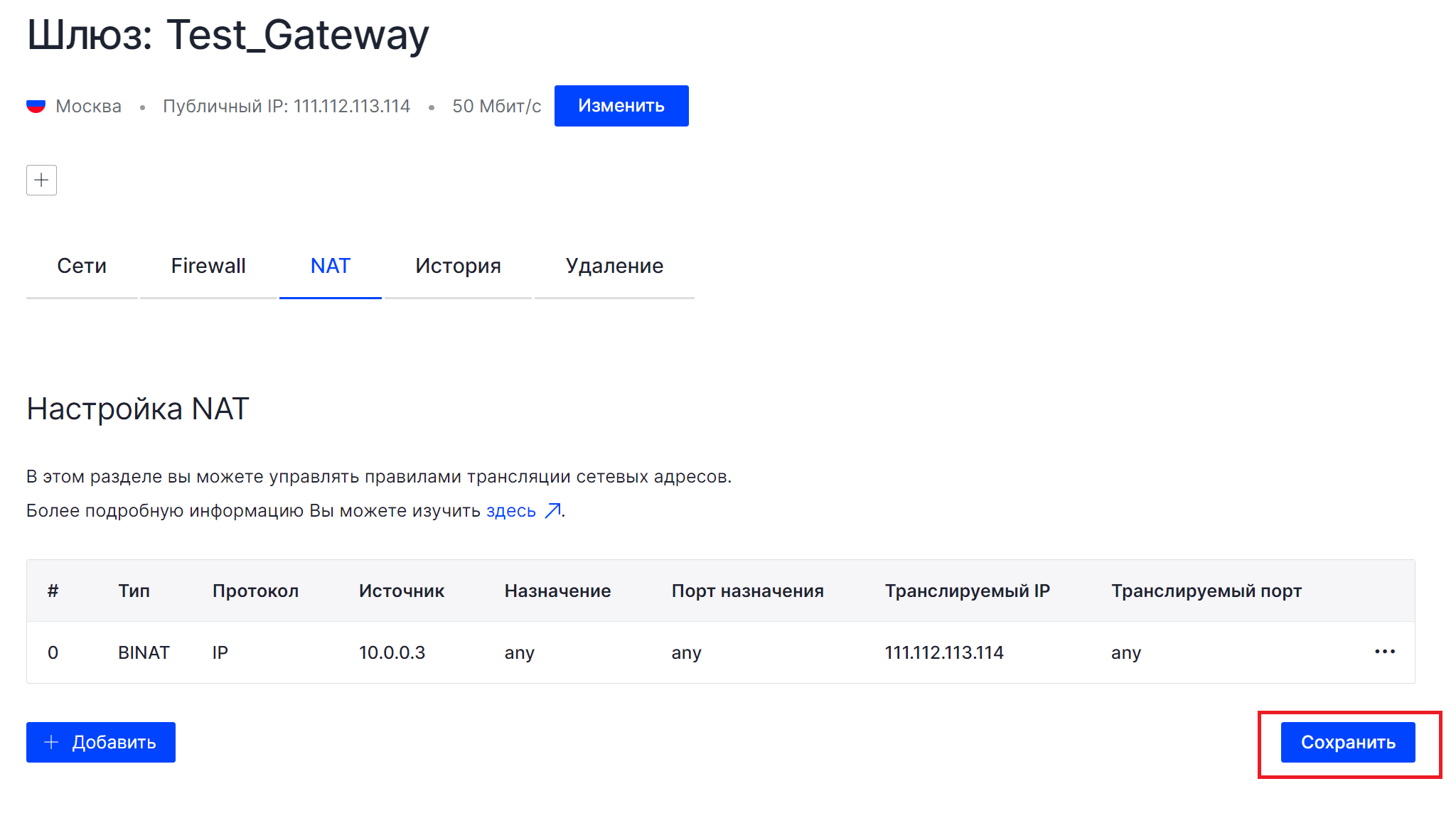Click the BINAT type cell in row 0
This screenshot has height=823, width=1456.
coord(144,652)
